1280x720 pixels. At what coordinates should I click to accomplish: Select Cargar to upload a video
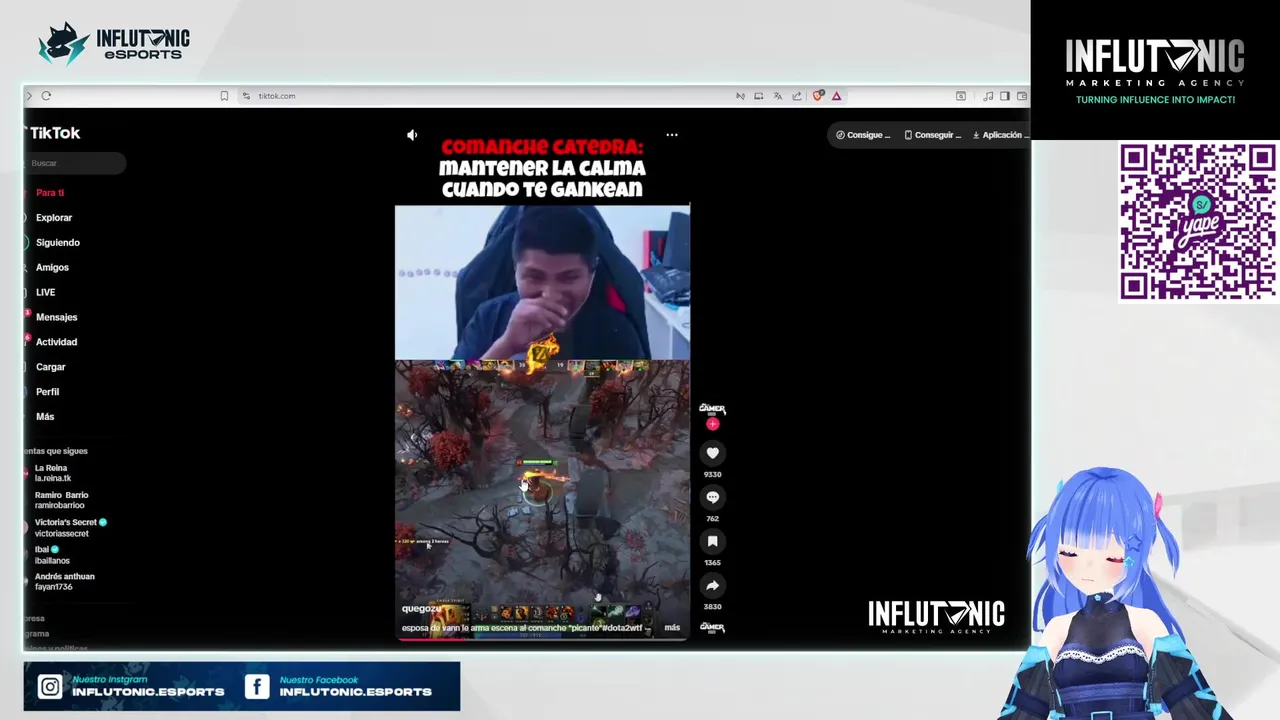[x=50, y=367]
